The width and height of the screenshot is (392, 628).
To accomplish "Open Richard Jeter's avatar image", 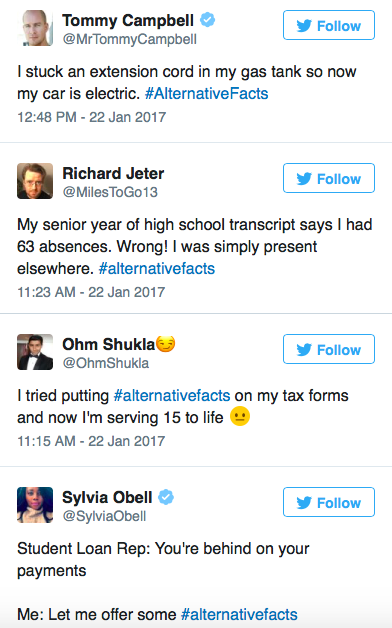I will click(x=35, y=181).
